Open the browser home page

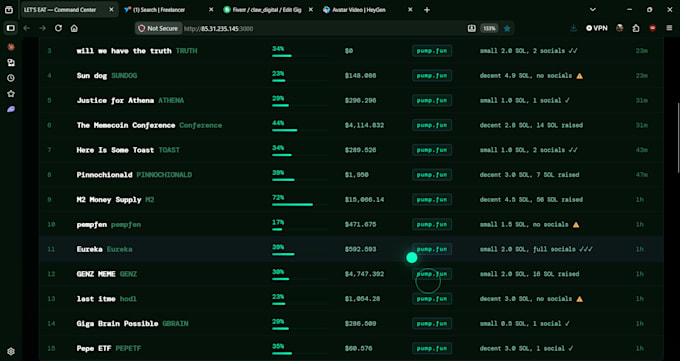click(x=74, y=28)
